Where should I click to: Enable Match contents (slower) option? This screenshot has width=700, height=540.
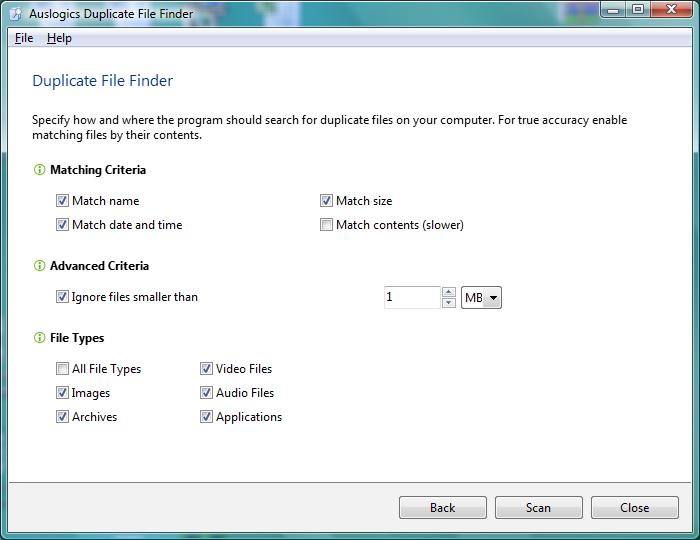coord(327,225)
